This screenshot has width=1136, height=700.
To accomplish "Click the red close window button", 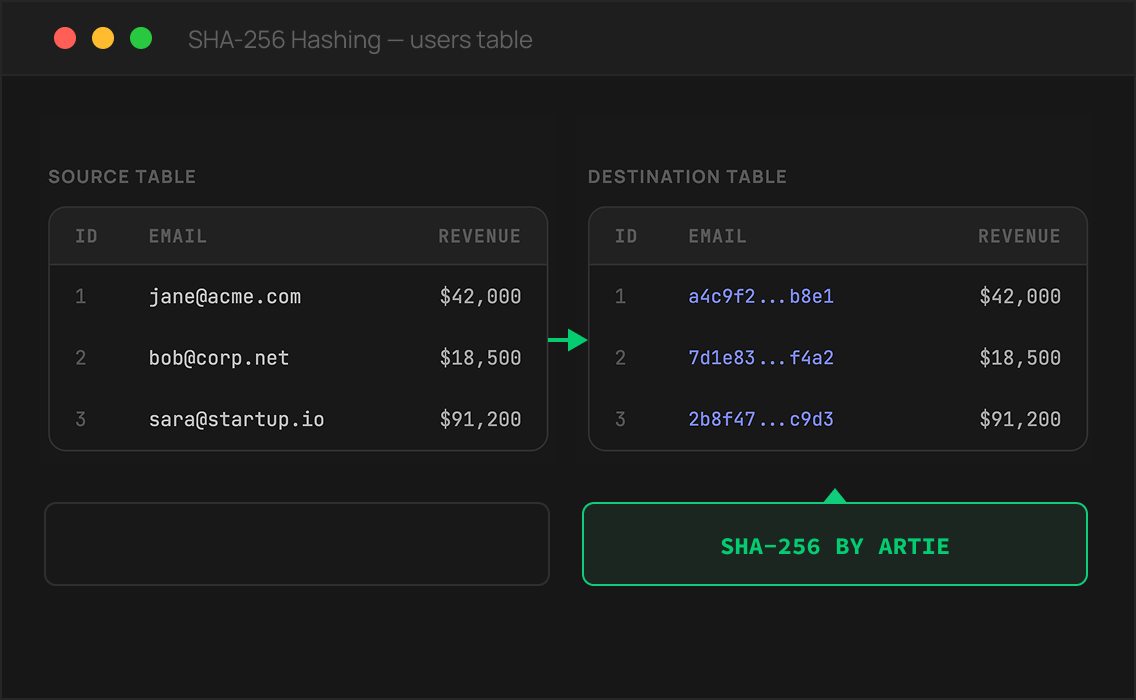I will (x=65, y=38).
